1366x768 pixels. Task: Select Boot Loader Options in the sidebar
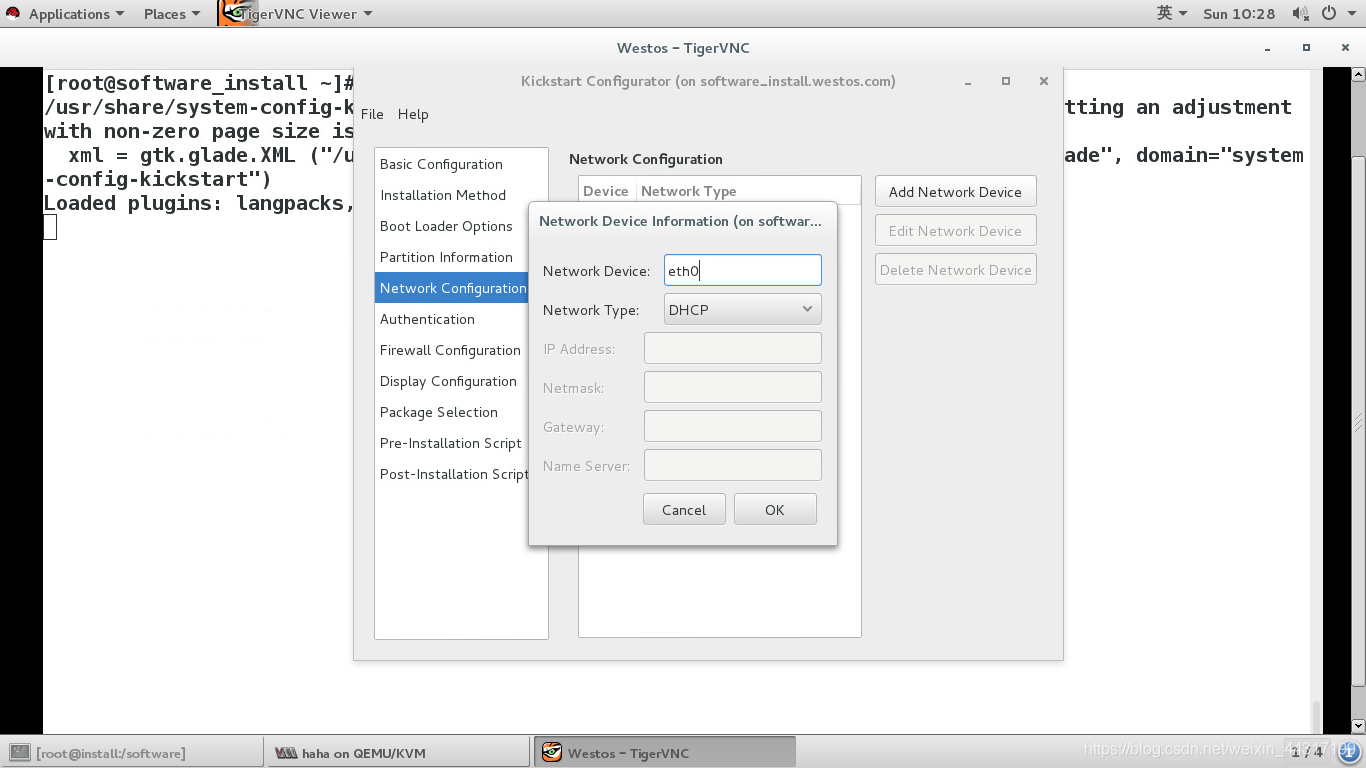tap(452, 226)
